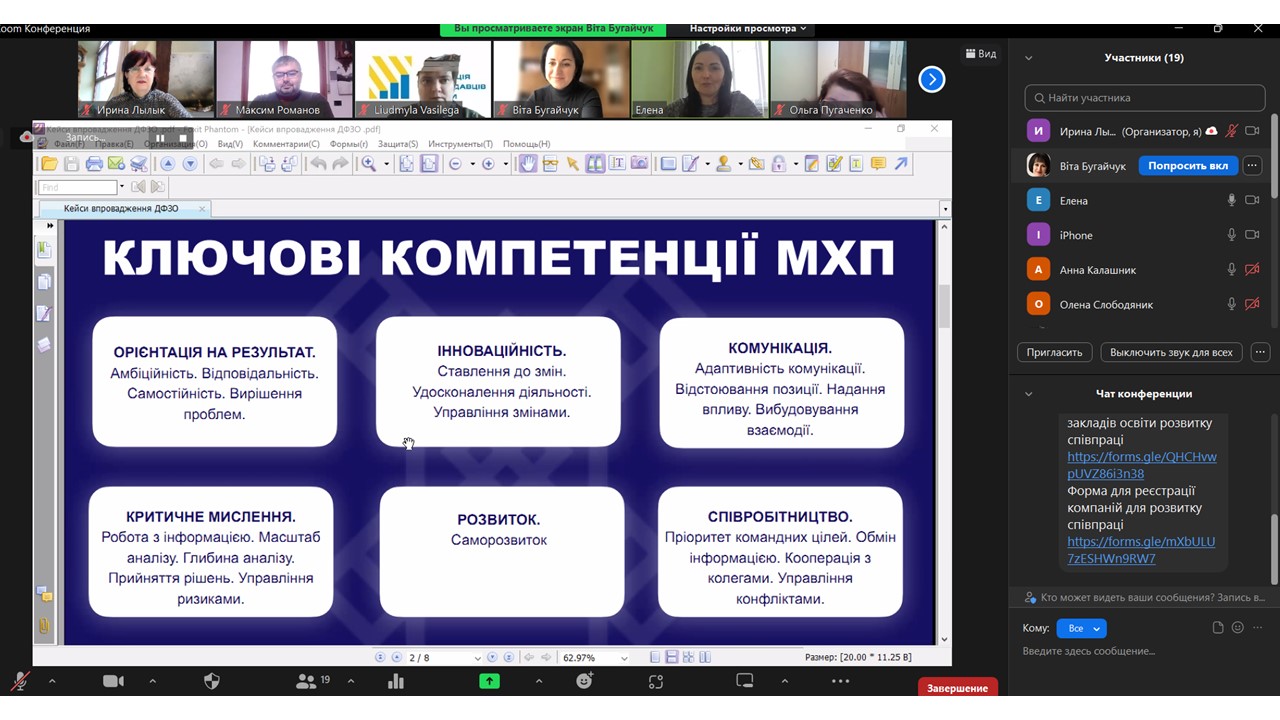Viewport: 1280px width, 720px height.
Task: Activate the Magnifier zoom tool
Action: pos(368,163)
